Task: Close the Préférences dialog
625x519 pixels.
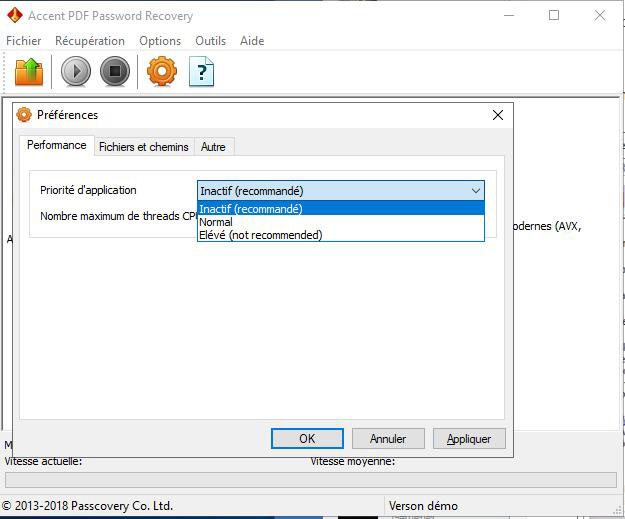Action: tap(498, 115)
